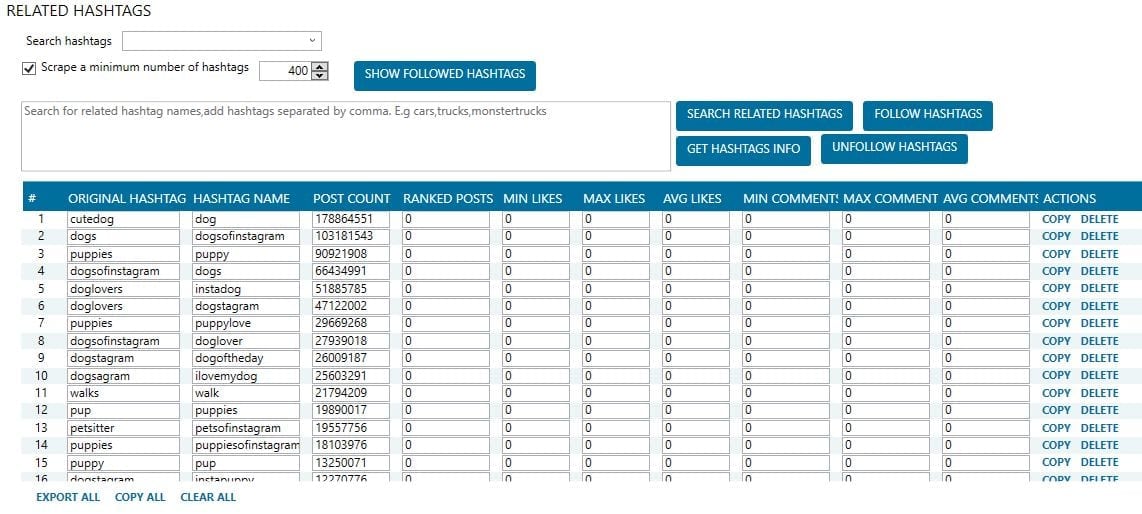Click post count cell 21794209
The image size is (1142, 514).
351,393
